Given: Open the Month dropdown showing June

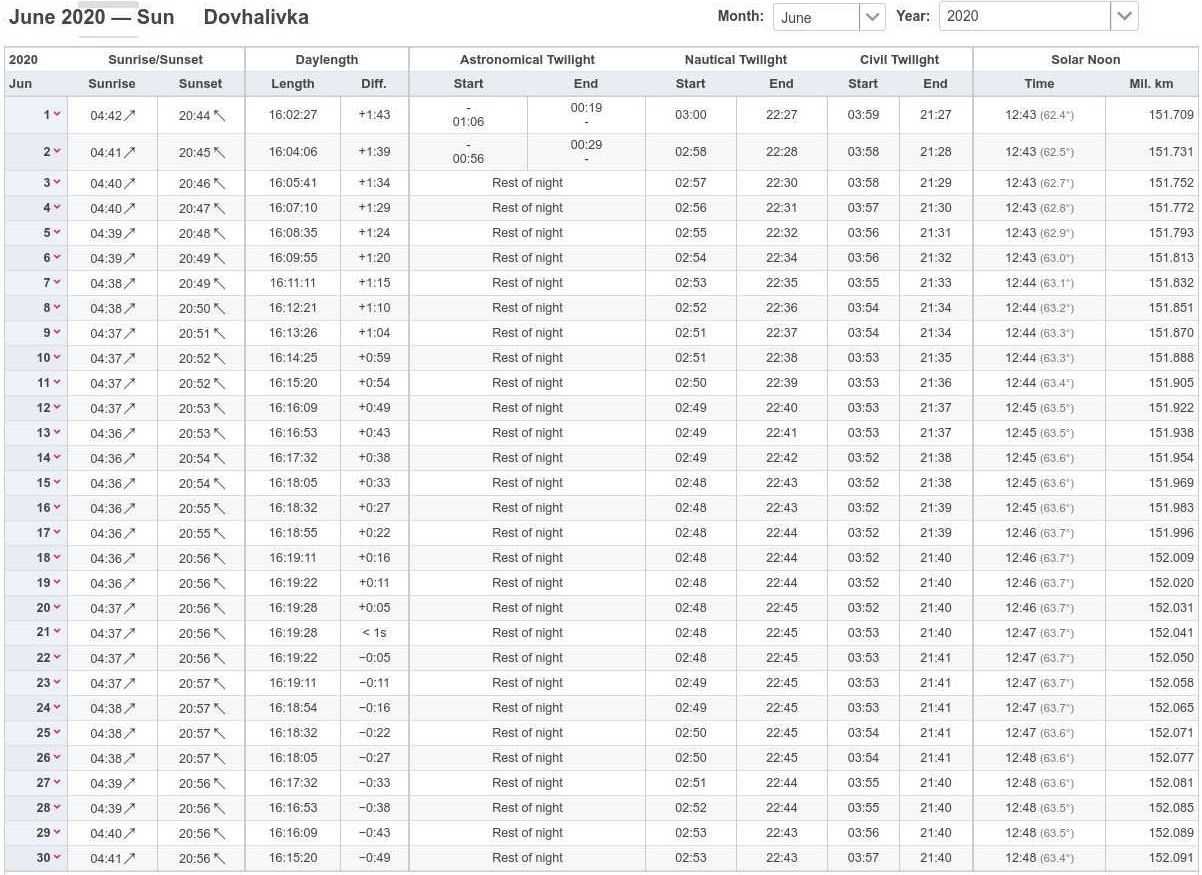Looking at the screenshot, I should pyautogui.click(x=828, y=17).
